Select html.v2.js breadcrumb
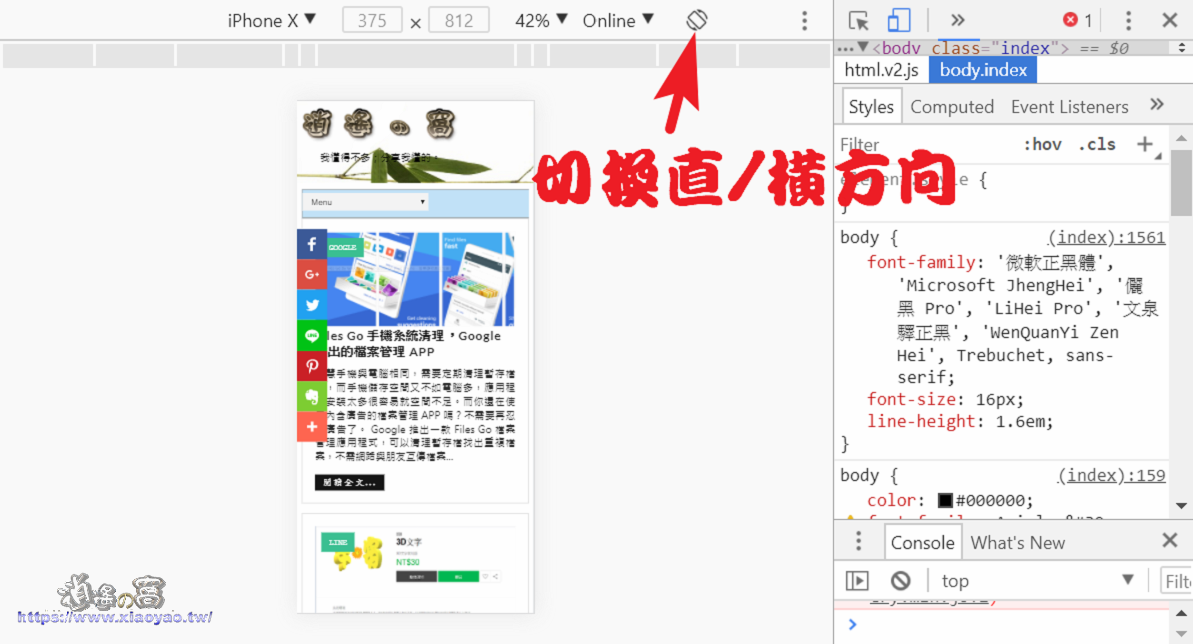The image size is (1193, 644). [882, 70]
